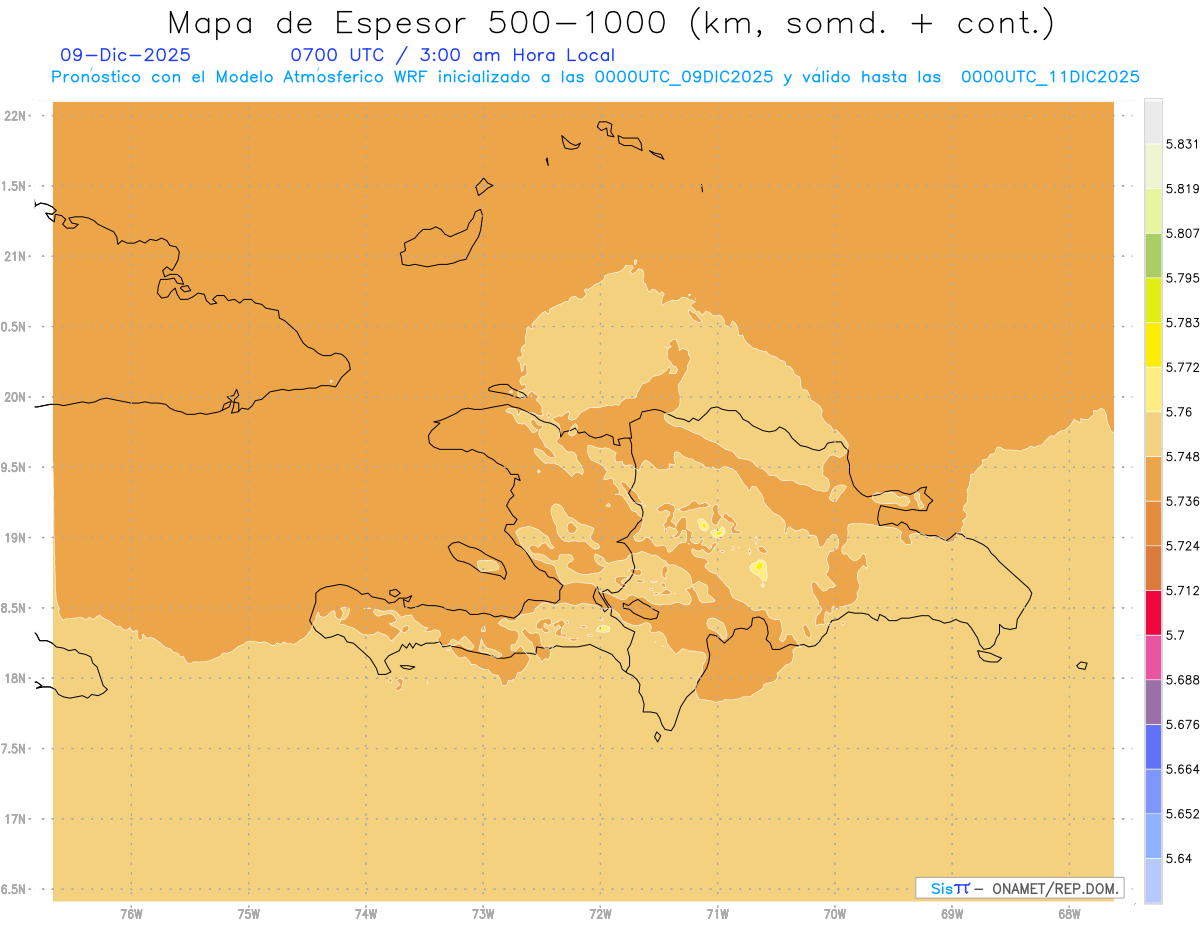This screenshot has width=1200, height=927.
Task: Click the latitude label "9.5N"
Action: click(x=15, y=467)
